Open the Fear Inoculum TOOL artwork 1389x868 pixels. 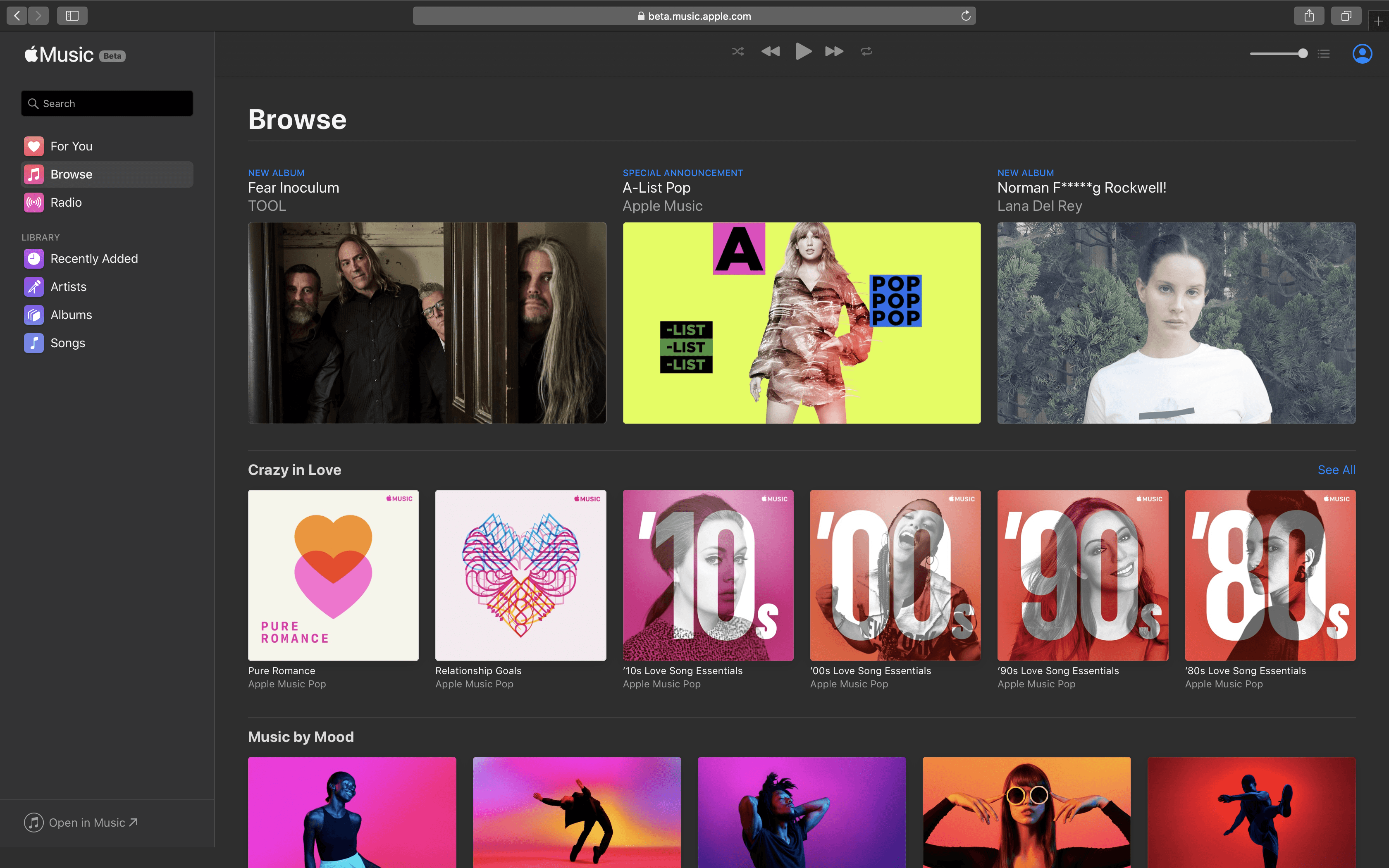[427, 323]
